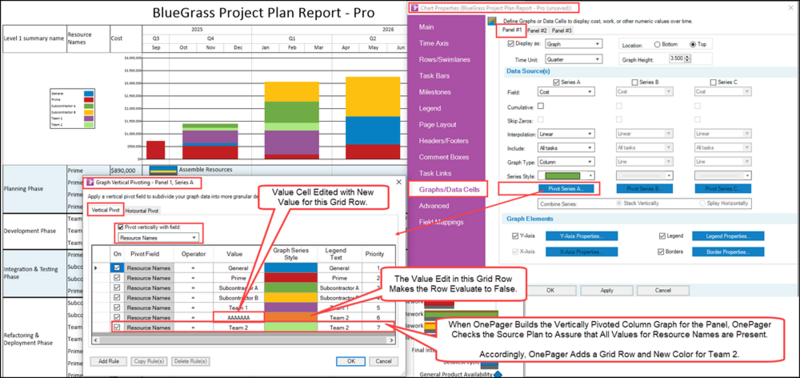
Task: Click Cancel in Graph Vertical Pivoting dialog
Action: [x=383, y=361]
